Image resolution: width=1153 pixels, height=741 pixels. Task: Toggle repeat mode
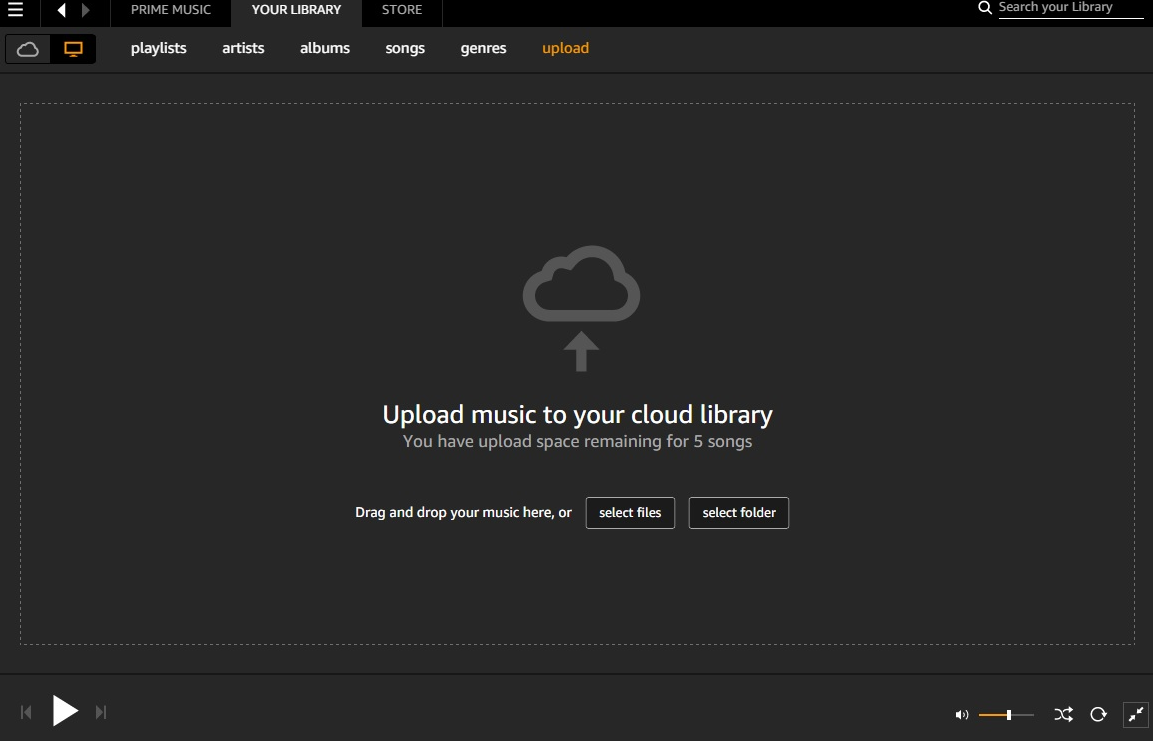point(1099,715)
